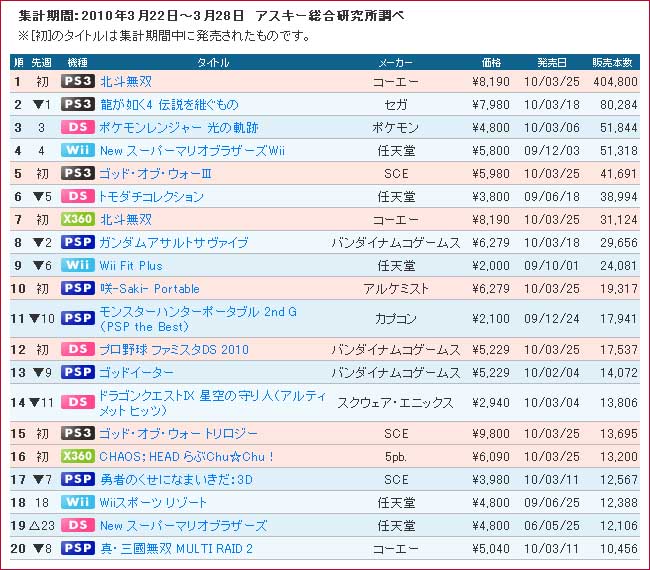Open the X360 北斗無双 title link in row 7
The width and height of the screenshot is (650, 570).
click(126, 219)
